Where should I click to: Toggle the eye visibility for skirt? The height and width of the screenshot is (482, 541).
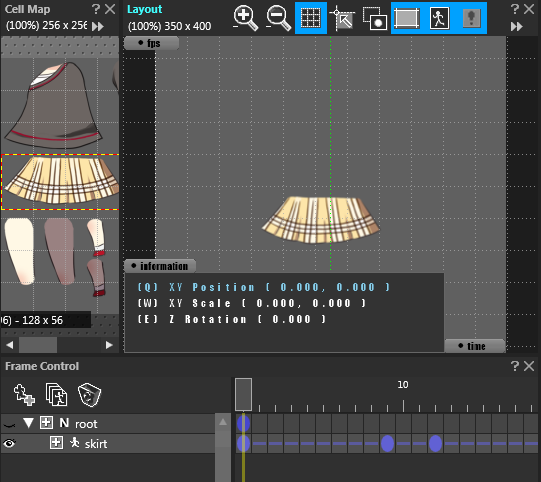point(9,443)
